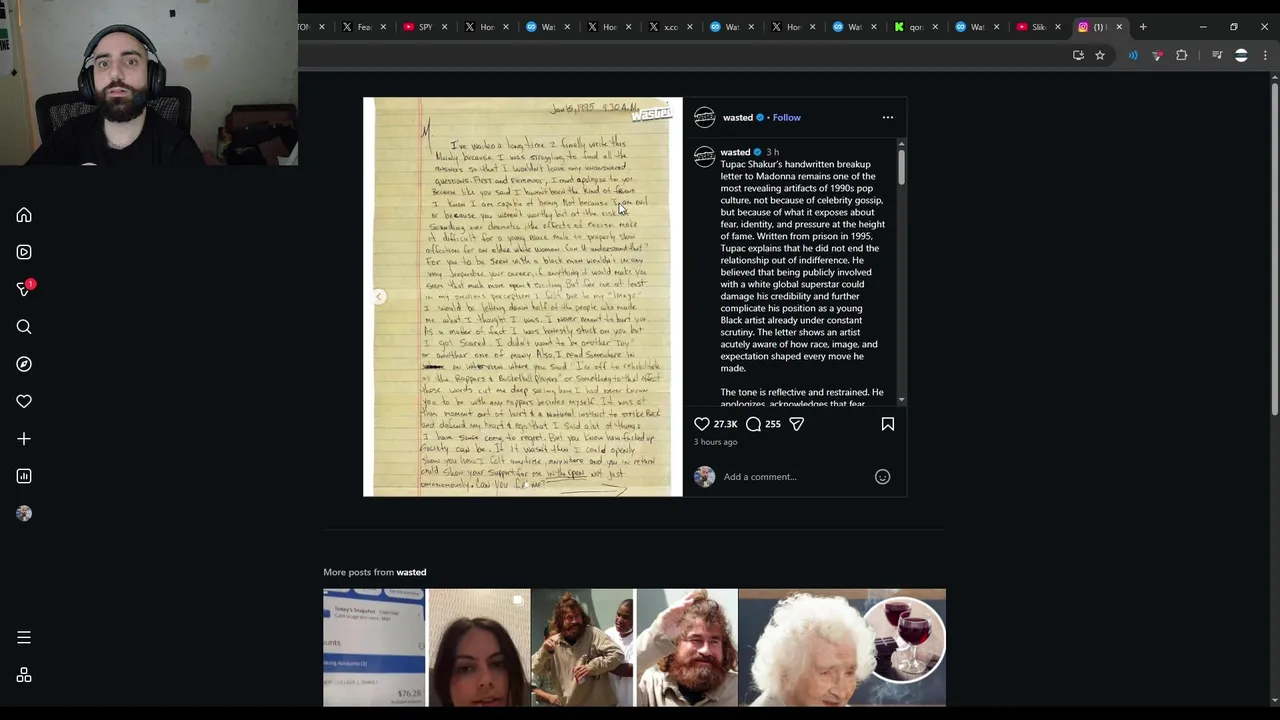
Task: Open the handwritten letter image
Action: 523,297
